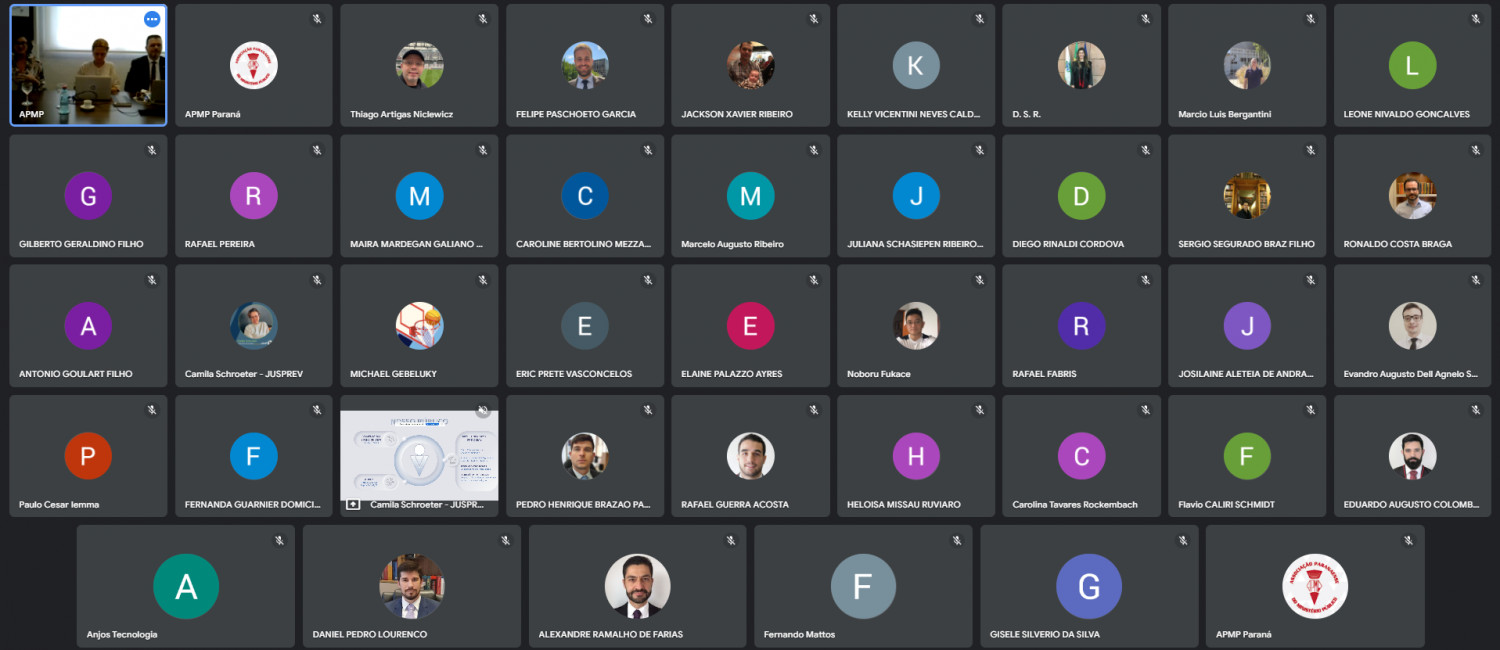Click muted mic icon on LEONE NIVALDO GONCALVES tile
1500x650 pixels.
(1475, 19)
